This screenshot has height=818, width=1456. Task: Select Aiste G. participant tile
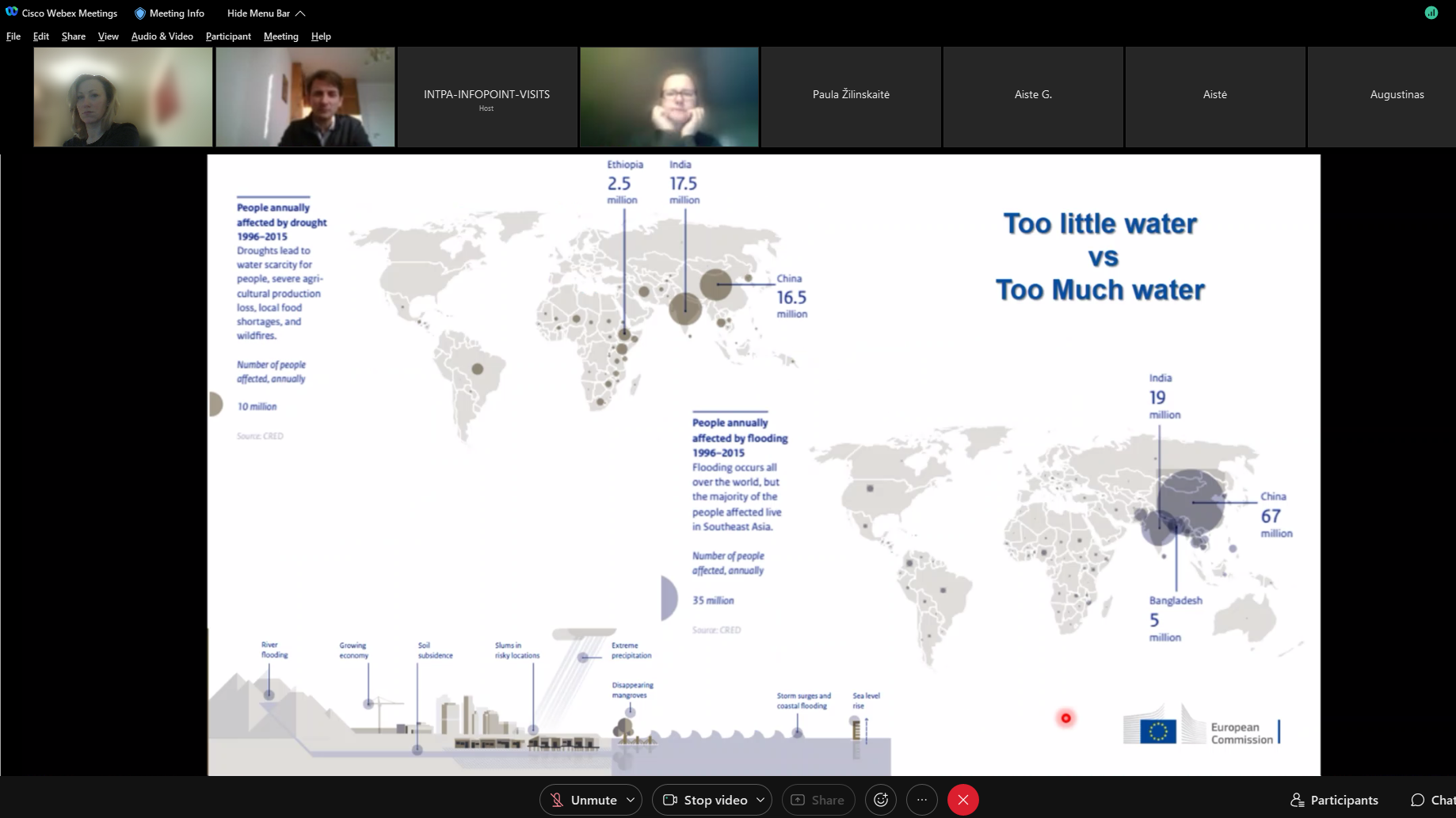[1034, 97]
